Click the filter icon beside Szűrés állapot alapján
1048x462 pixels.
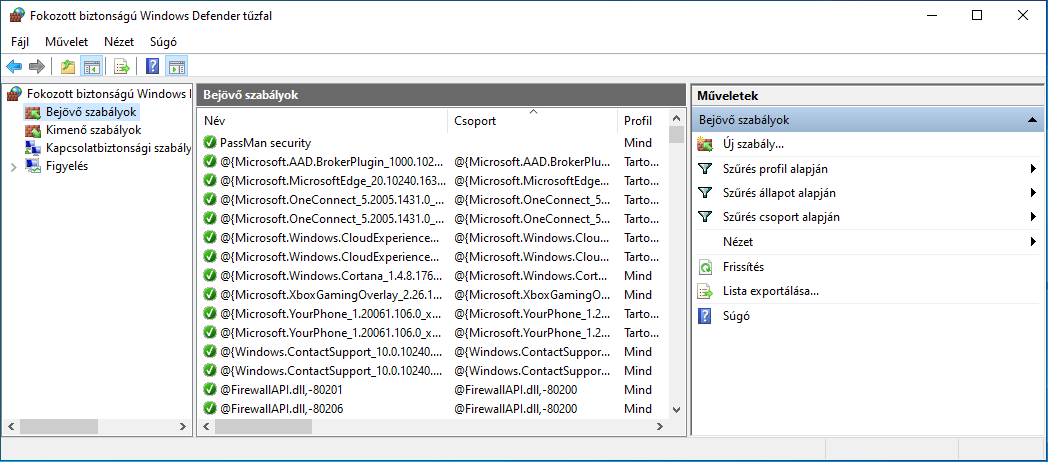(x=704, y=193)
